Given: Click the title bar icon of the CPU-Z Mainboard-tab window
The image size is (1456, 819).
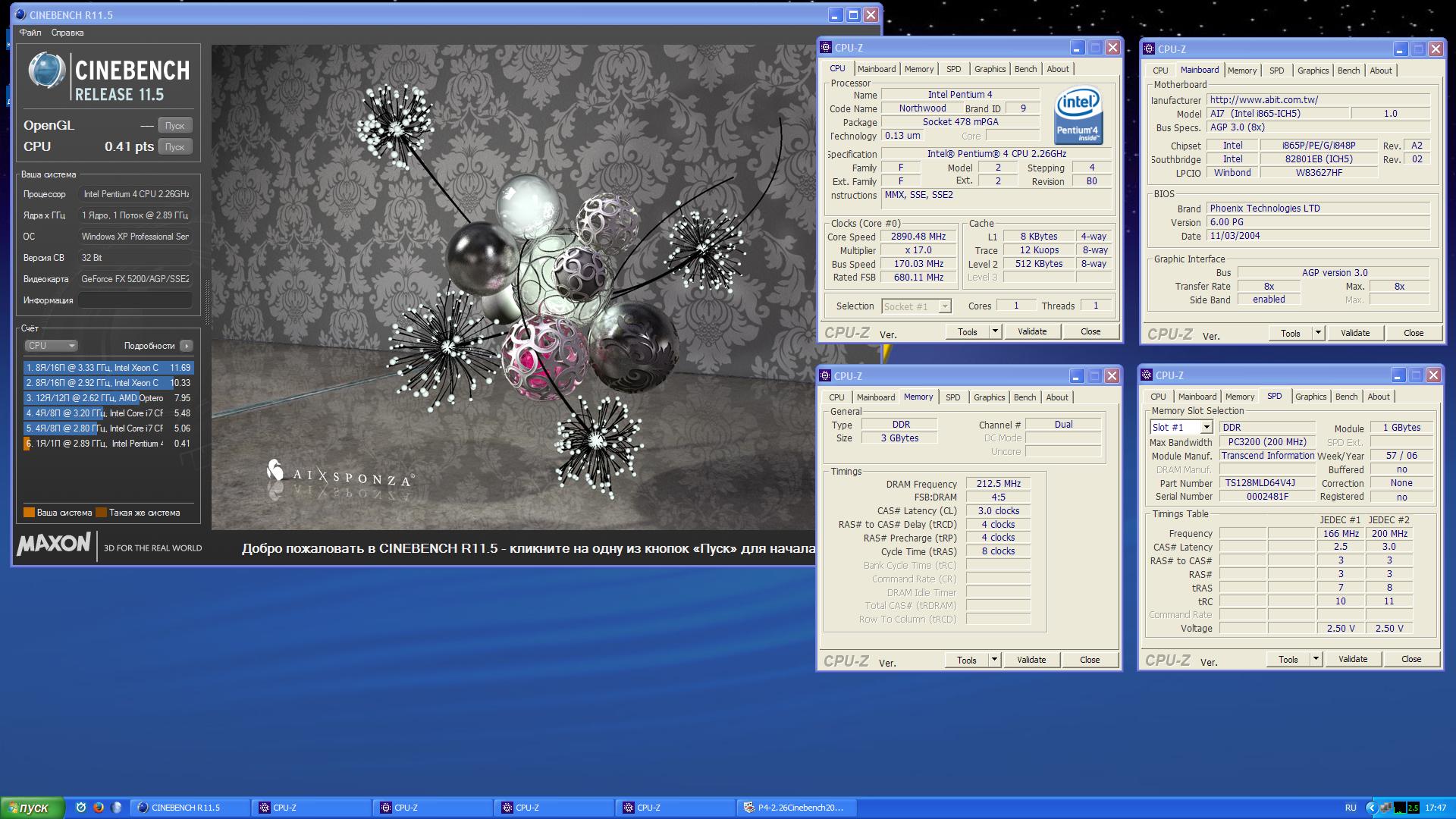Looking at the screenshot, I should (x=1149, y=49).
